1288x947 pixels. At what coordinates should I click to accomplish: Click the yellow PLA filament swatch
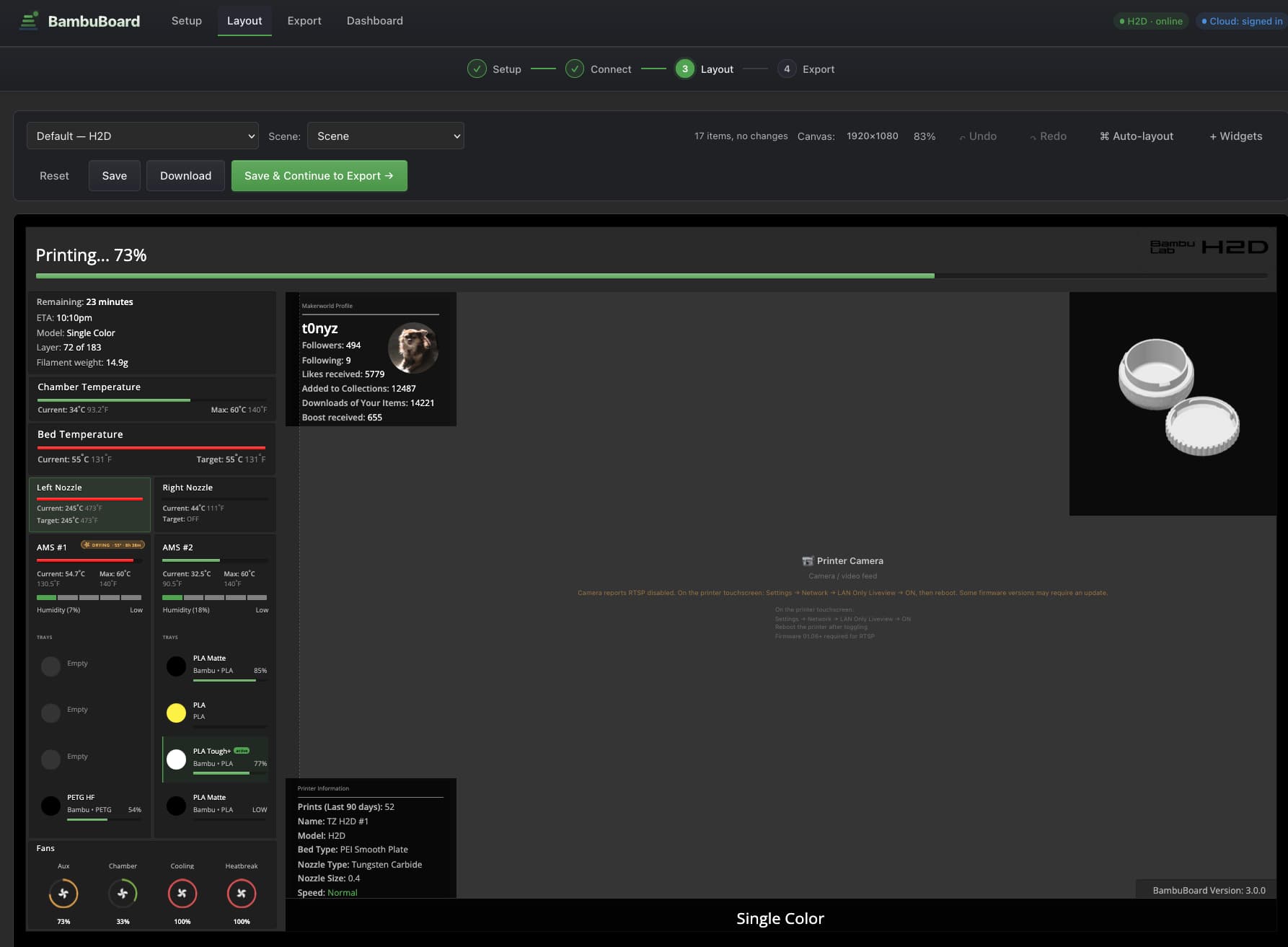click(176, 713)
